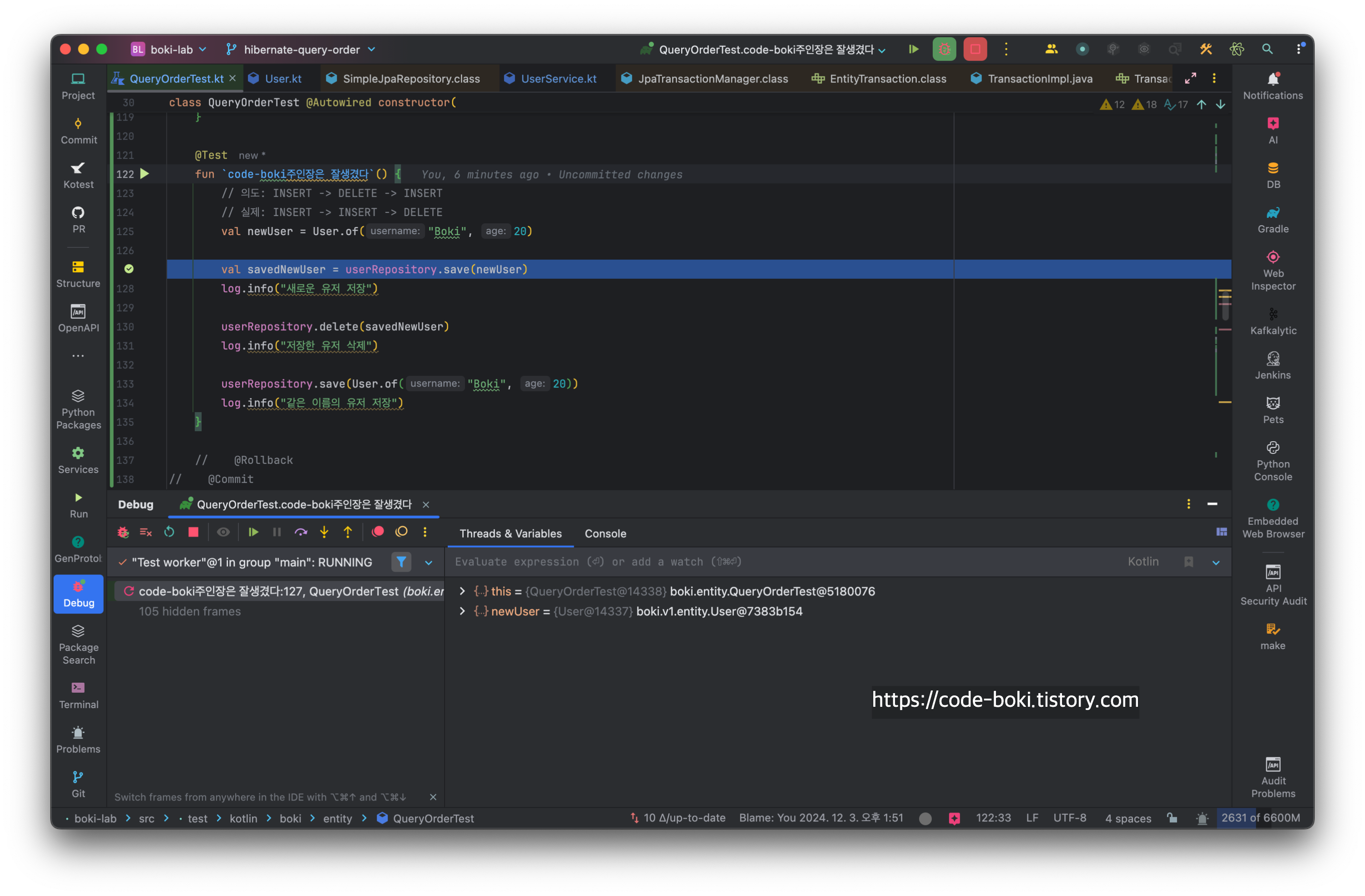The image size is (1365, 896).
Task: Click the Step Into arrow icon
Action: (x=324, y=532)
